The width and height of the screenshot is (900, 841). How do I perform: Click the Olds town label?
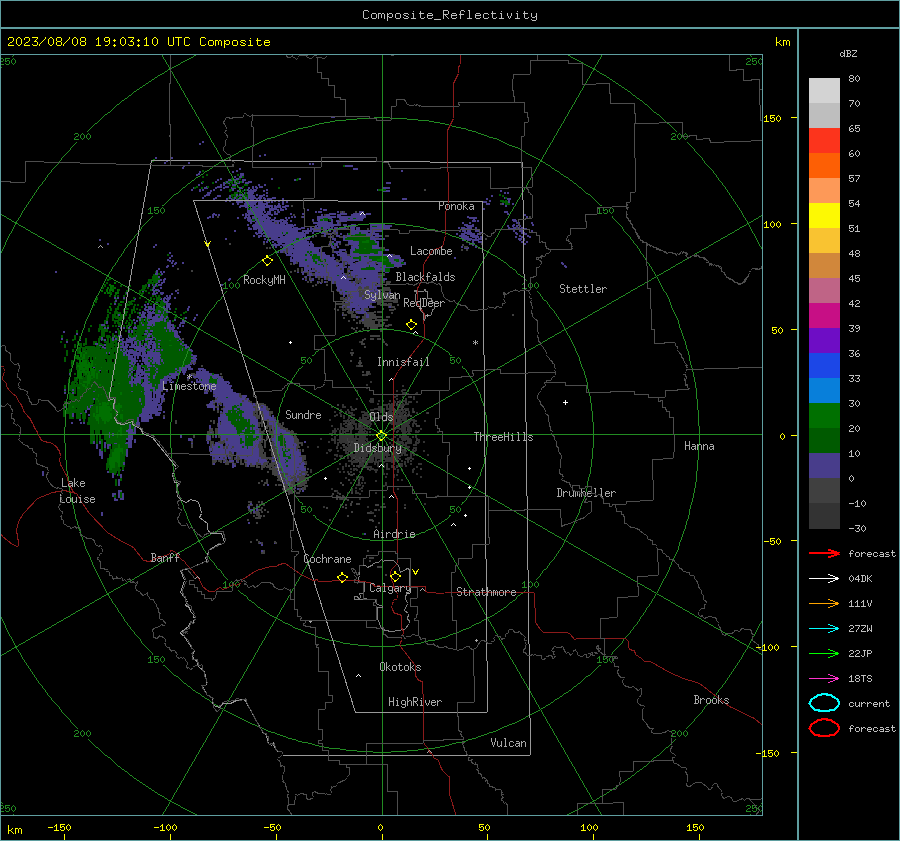381,417
